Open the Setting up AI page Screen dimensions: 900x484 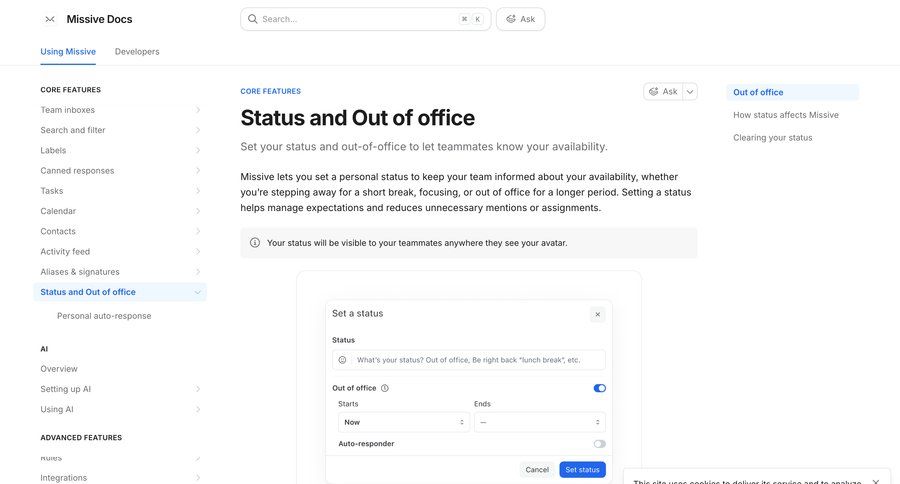tap(65, 389)
